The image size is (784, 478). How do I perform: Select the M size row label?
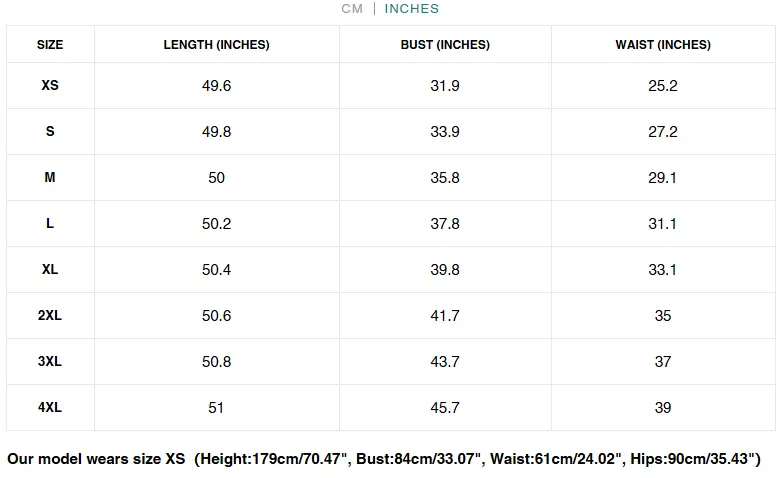50,178
